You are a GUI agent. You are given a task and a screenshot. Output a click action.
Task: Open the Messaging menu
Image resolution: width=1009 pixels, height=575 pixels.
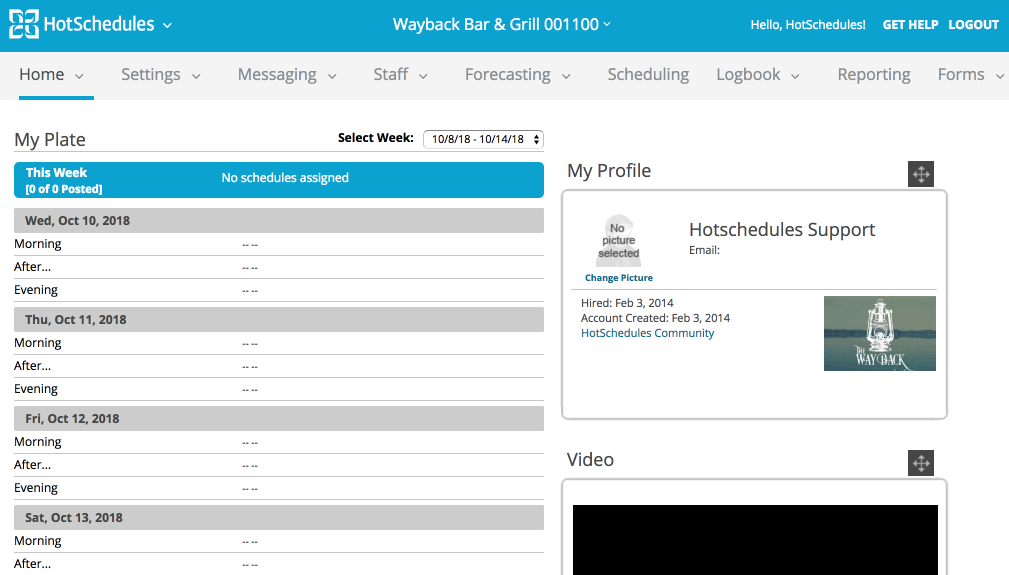(x=277, y=75)
